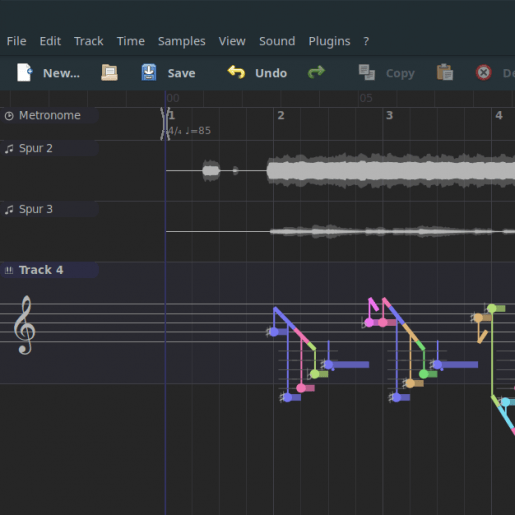Click measure 2 in the ruler
Screen dimensions: 515x515
281,115
